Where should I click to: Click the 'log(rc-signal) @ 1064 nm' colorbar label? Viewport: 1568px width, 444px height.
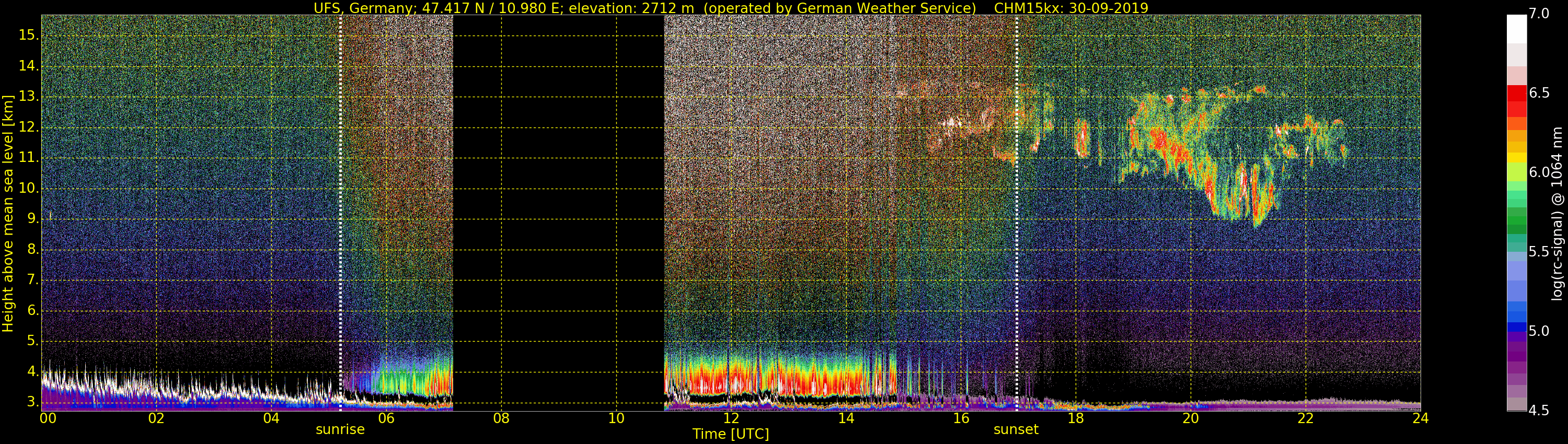click(x=1558, y=214)
